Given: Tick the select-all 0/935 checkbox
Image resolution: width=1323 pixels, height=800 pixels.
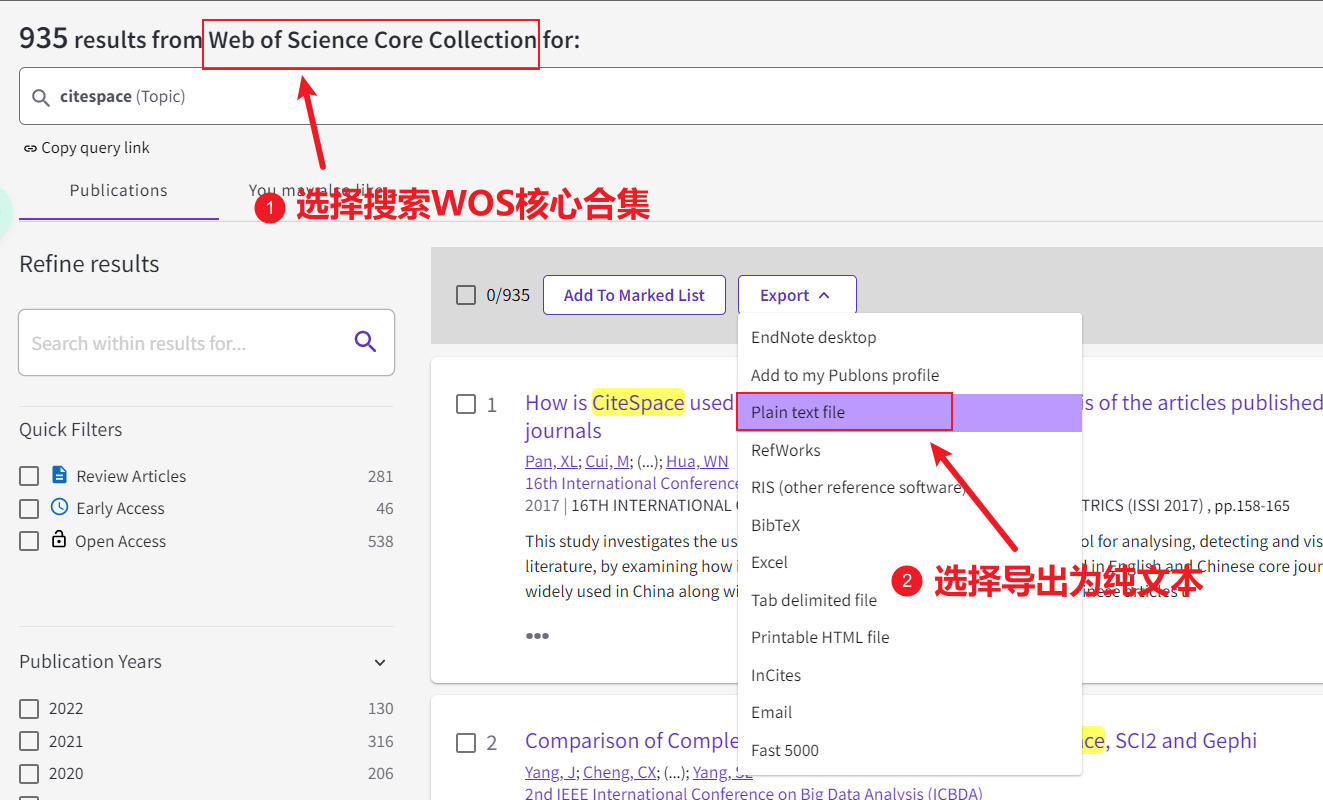Looking at the screenshot, I should click(x=465, y=295).
